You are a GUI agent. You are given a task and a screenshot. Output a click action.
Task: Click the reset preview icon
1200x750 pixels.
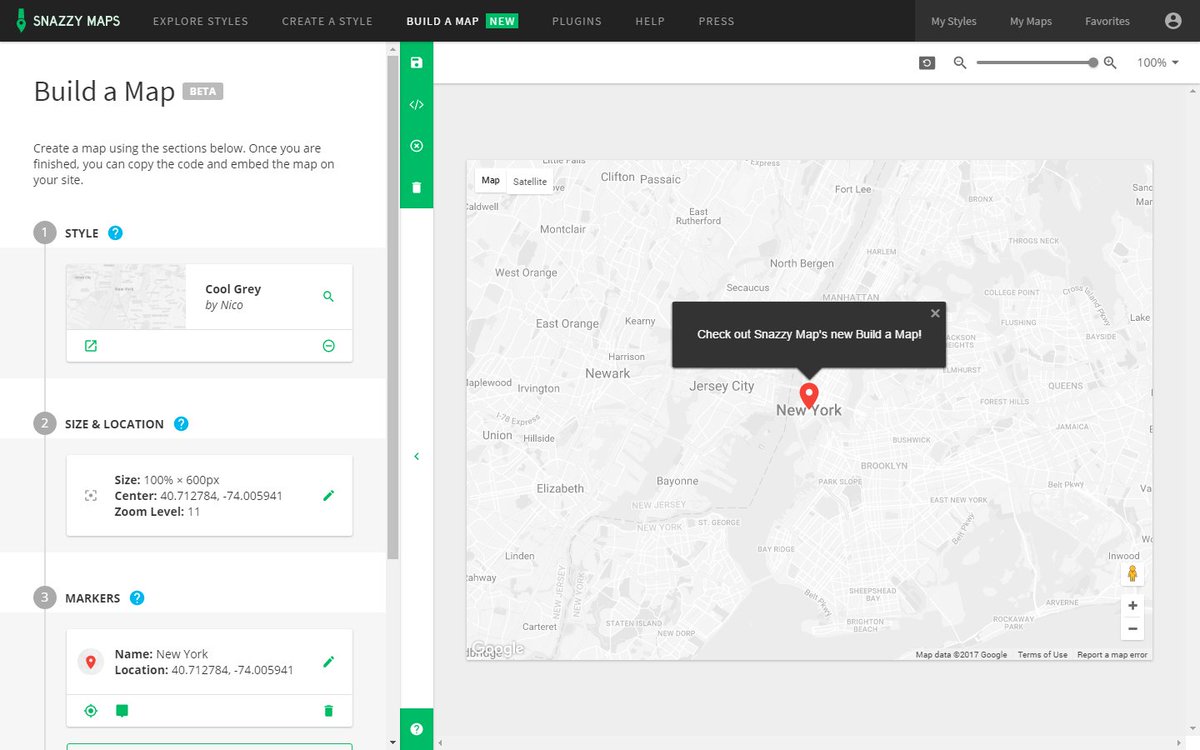927,63
